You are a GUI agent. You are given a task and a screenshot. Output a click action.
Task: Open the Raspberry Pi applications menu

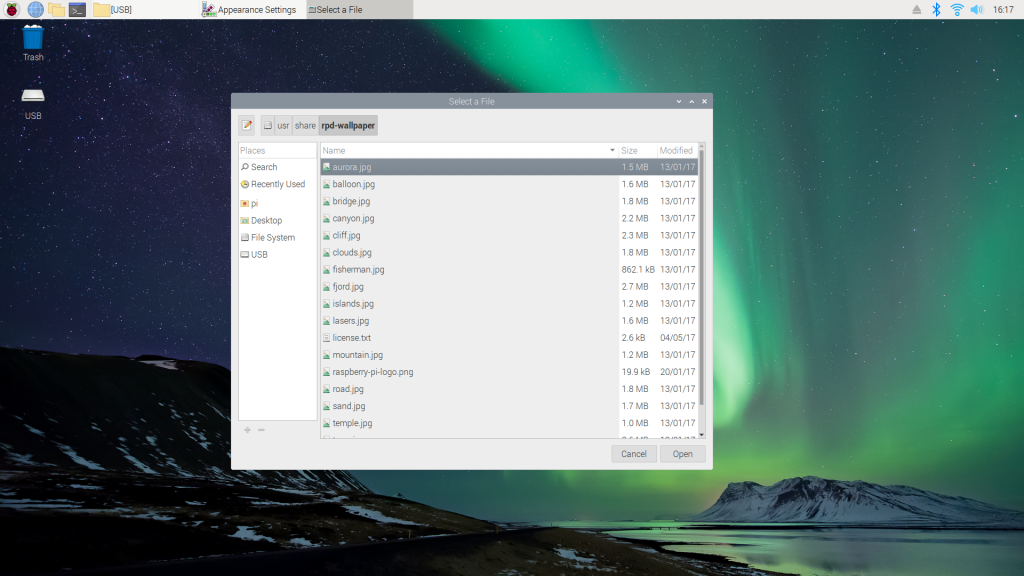12,9
